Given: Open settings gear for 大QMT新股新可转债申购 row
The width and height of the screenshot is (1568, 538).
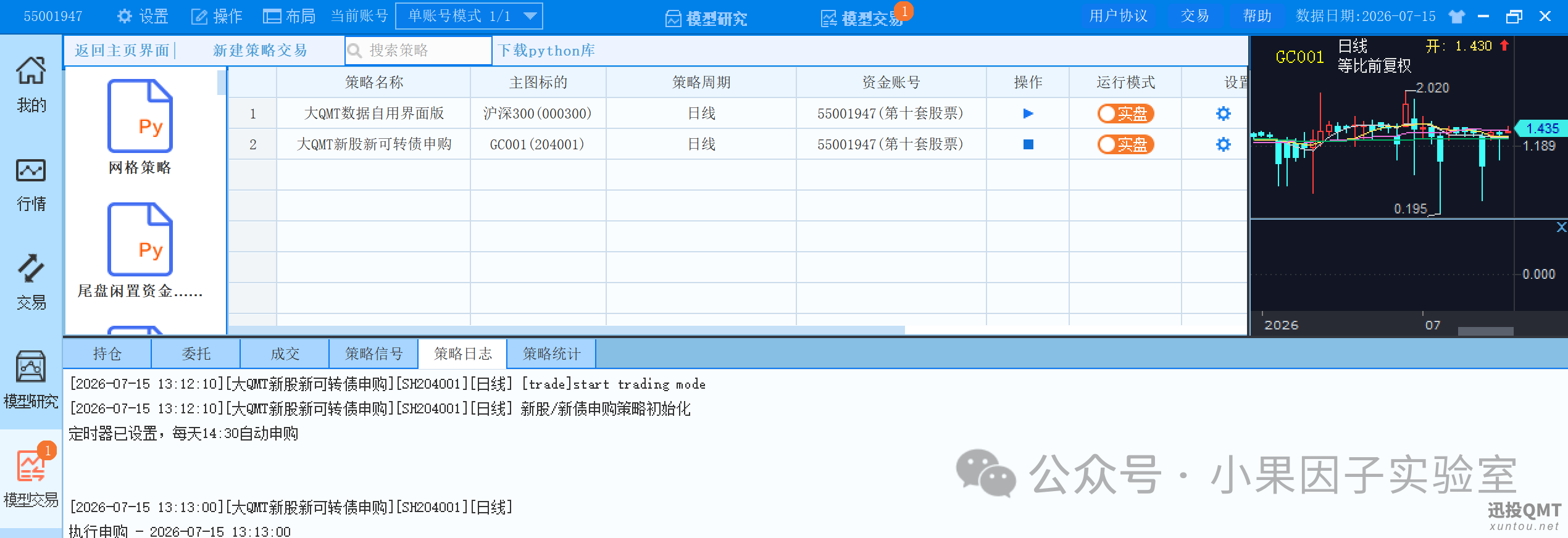Looking at the screenshot, I should coord(1223,144).
